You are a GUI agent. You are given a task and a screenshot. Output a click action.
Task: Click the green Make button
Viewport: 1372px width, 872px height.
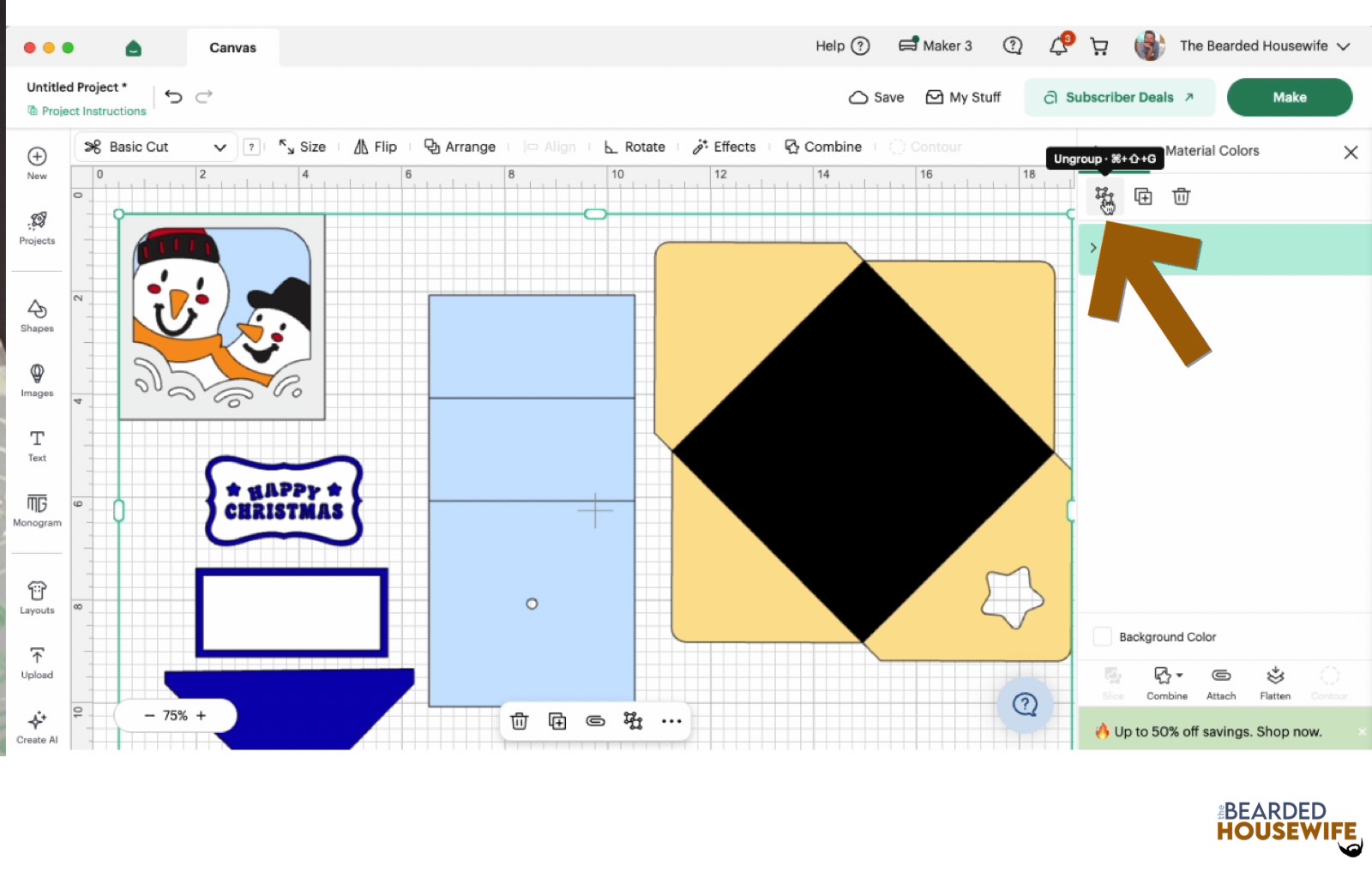point(1290,97)
